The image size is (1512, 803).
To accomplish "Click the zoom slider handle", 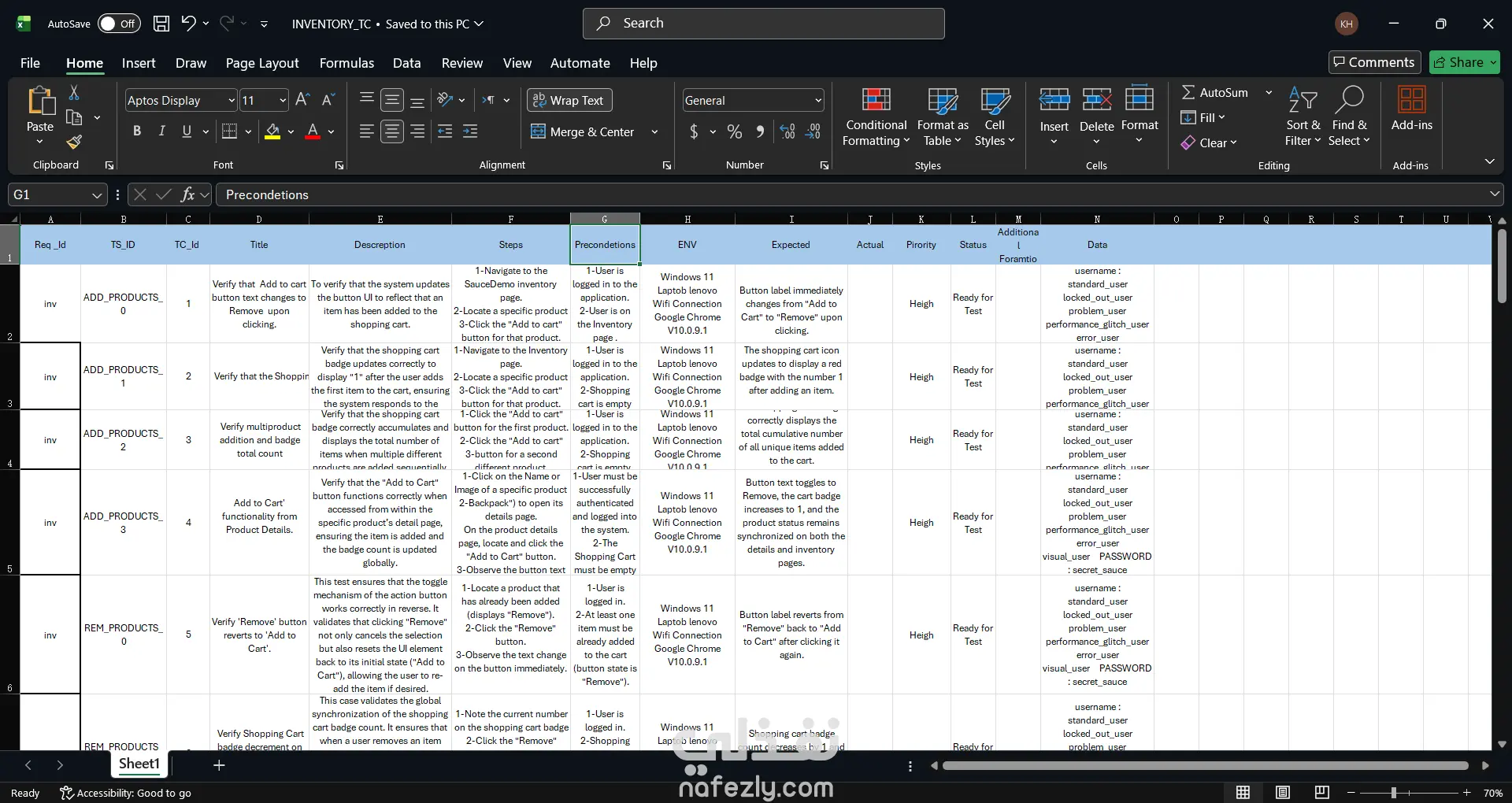I will click(1394, 793).
